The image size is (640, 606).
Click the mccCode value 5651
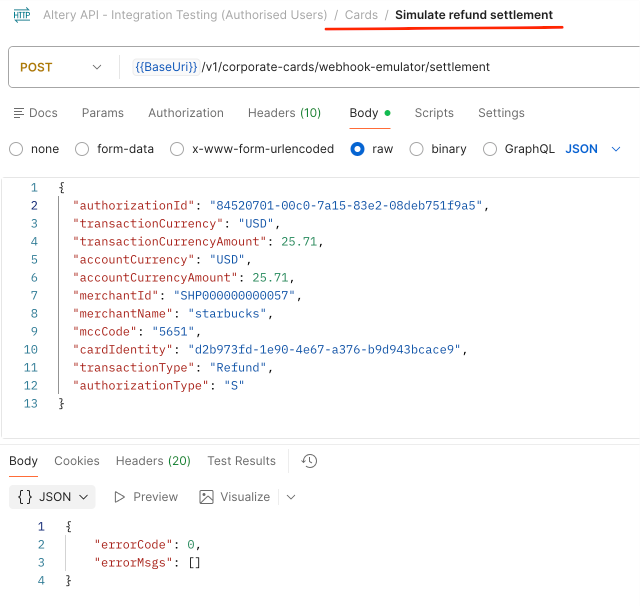(173, 331)
